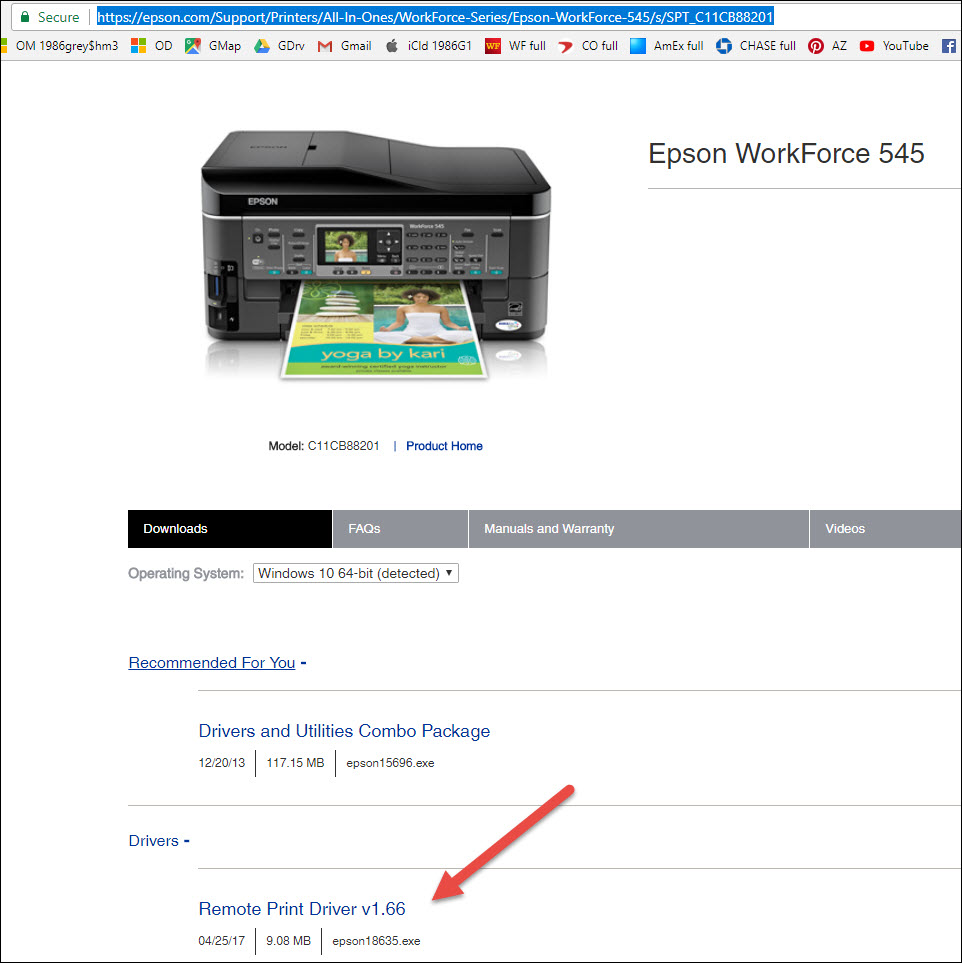The width and height of the screenshot is (962, 963).
Task: Collapse the Drivers section
Action: coord(159,840)
